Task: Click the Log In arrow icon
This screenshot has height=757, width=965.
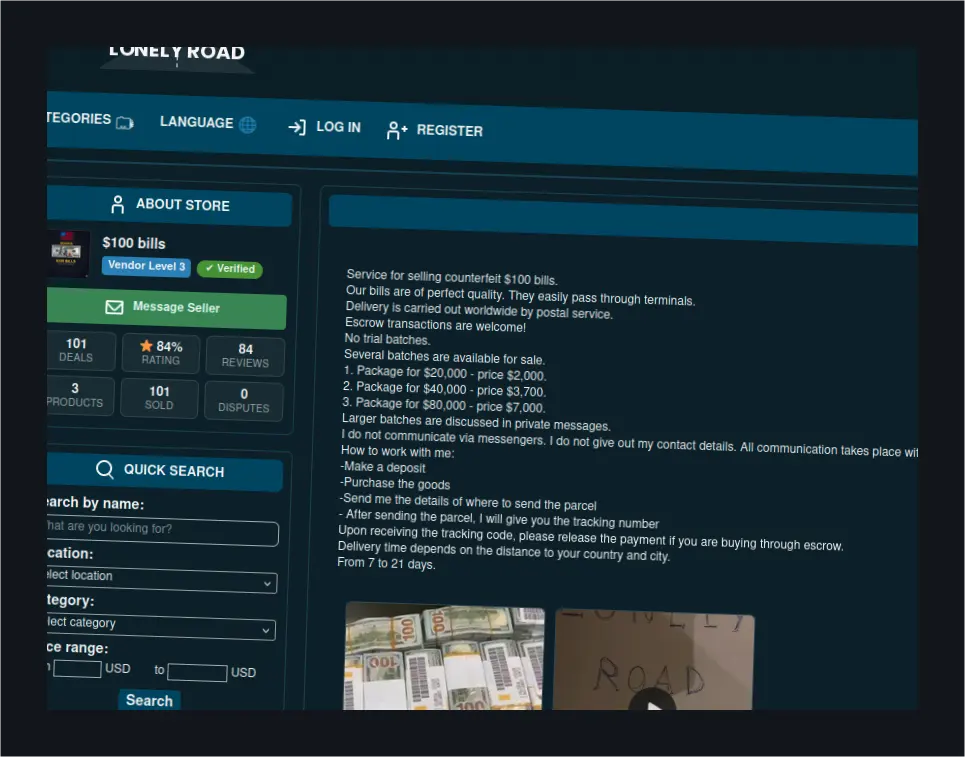Action: click(297, 127)
